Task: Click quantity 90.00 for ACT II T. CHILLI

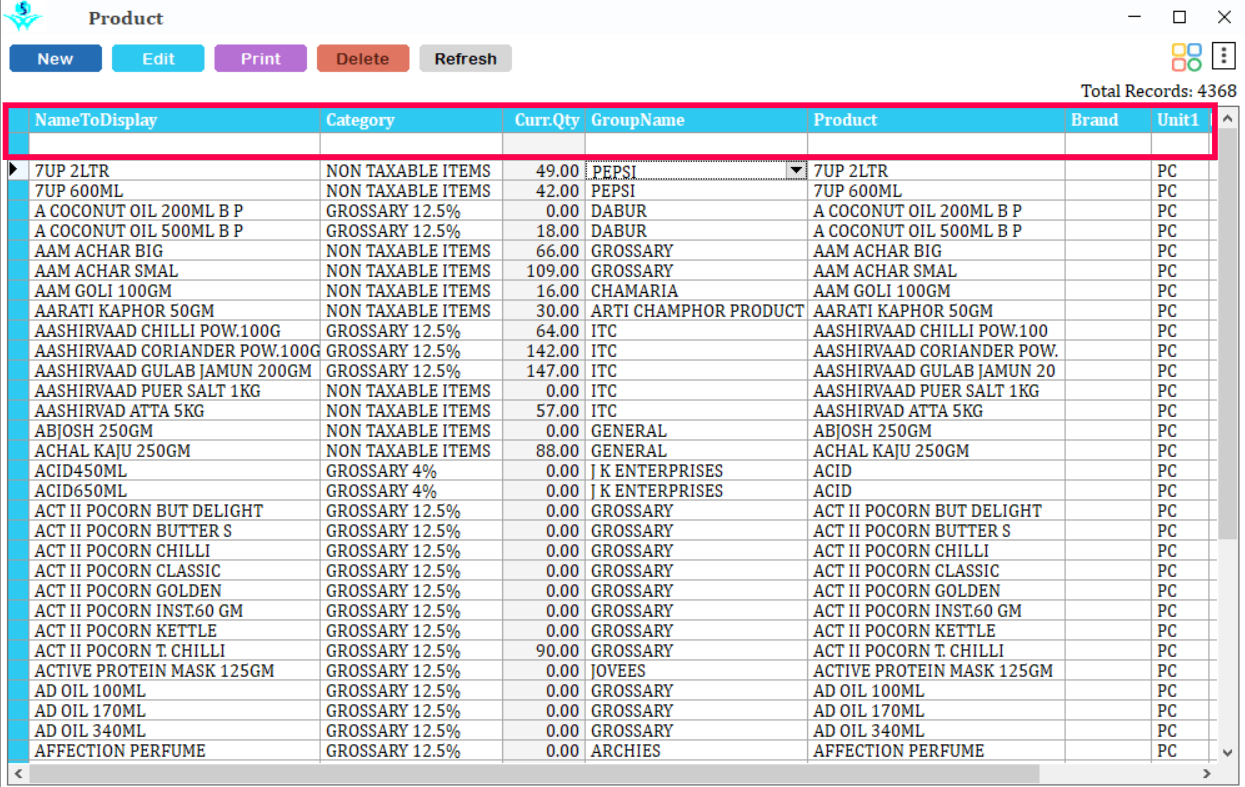Action: pos(543,651)
